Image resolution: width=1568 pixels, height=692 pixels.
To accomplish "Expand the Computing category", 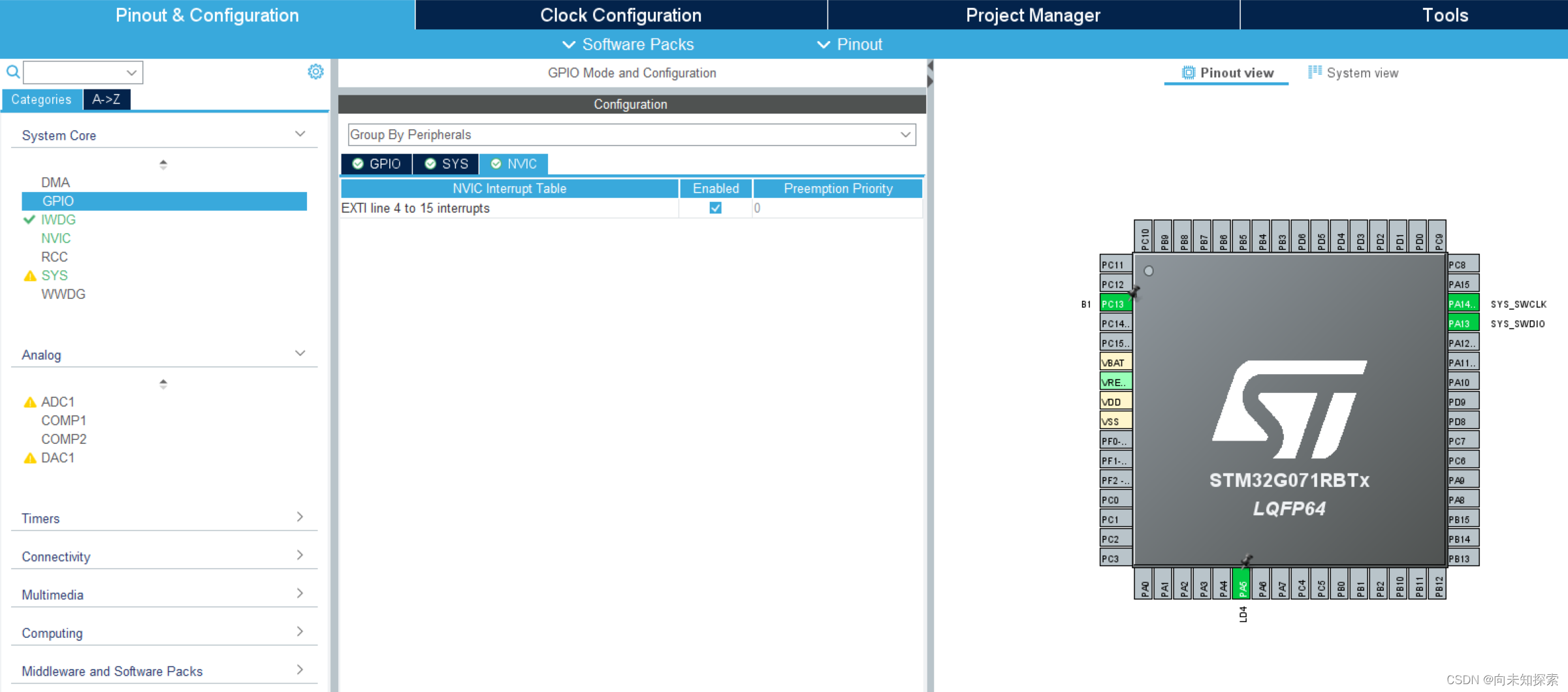I will [300, 631].
